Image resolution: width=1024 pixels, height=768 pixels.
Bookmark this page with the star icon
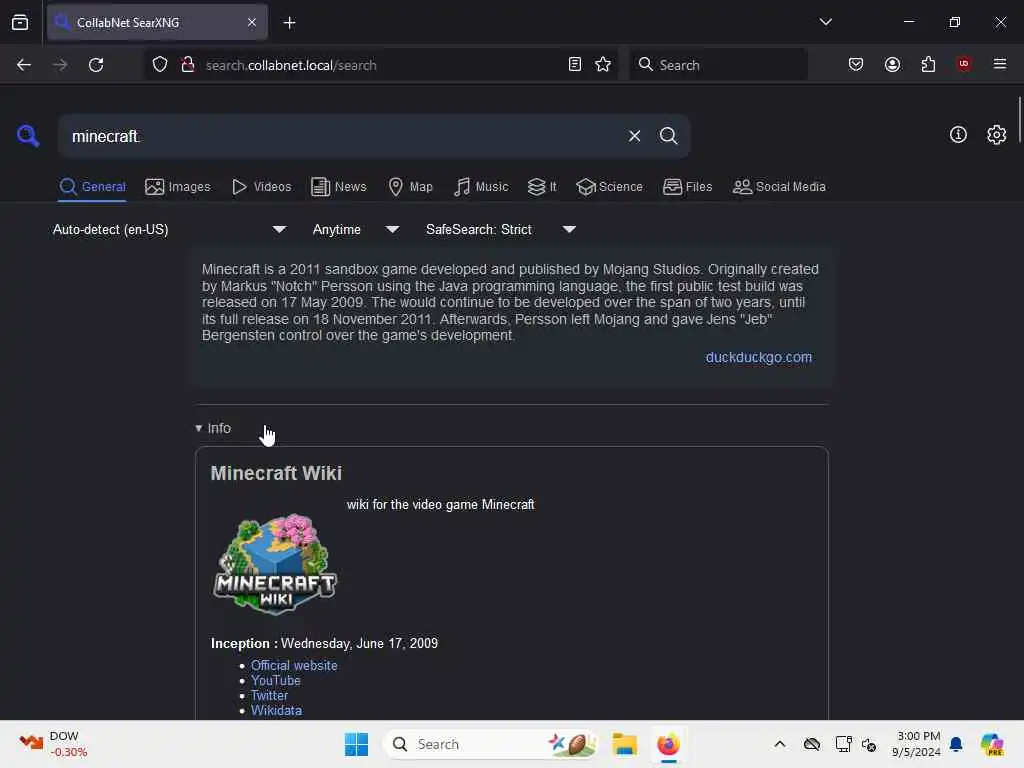point(603,65)
